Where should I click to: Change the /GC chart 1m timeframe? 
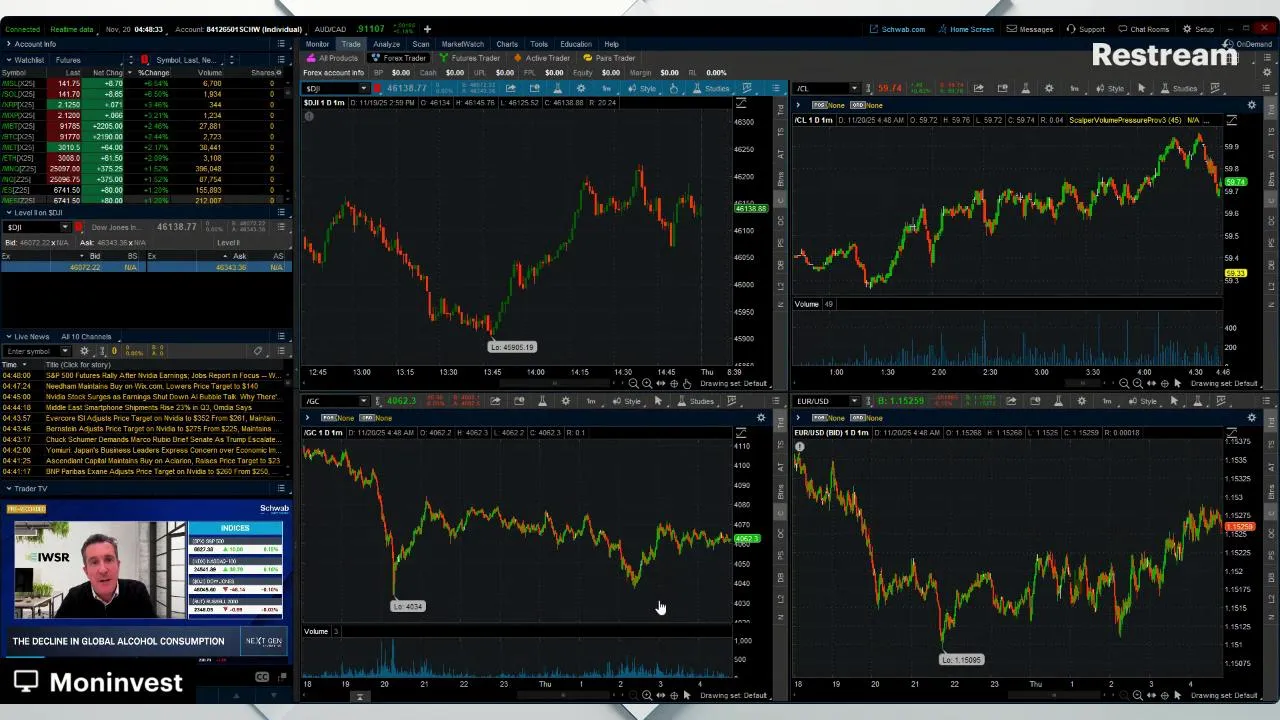coord(591,401)
